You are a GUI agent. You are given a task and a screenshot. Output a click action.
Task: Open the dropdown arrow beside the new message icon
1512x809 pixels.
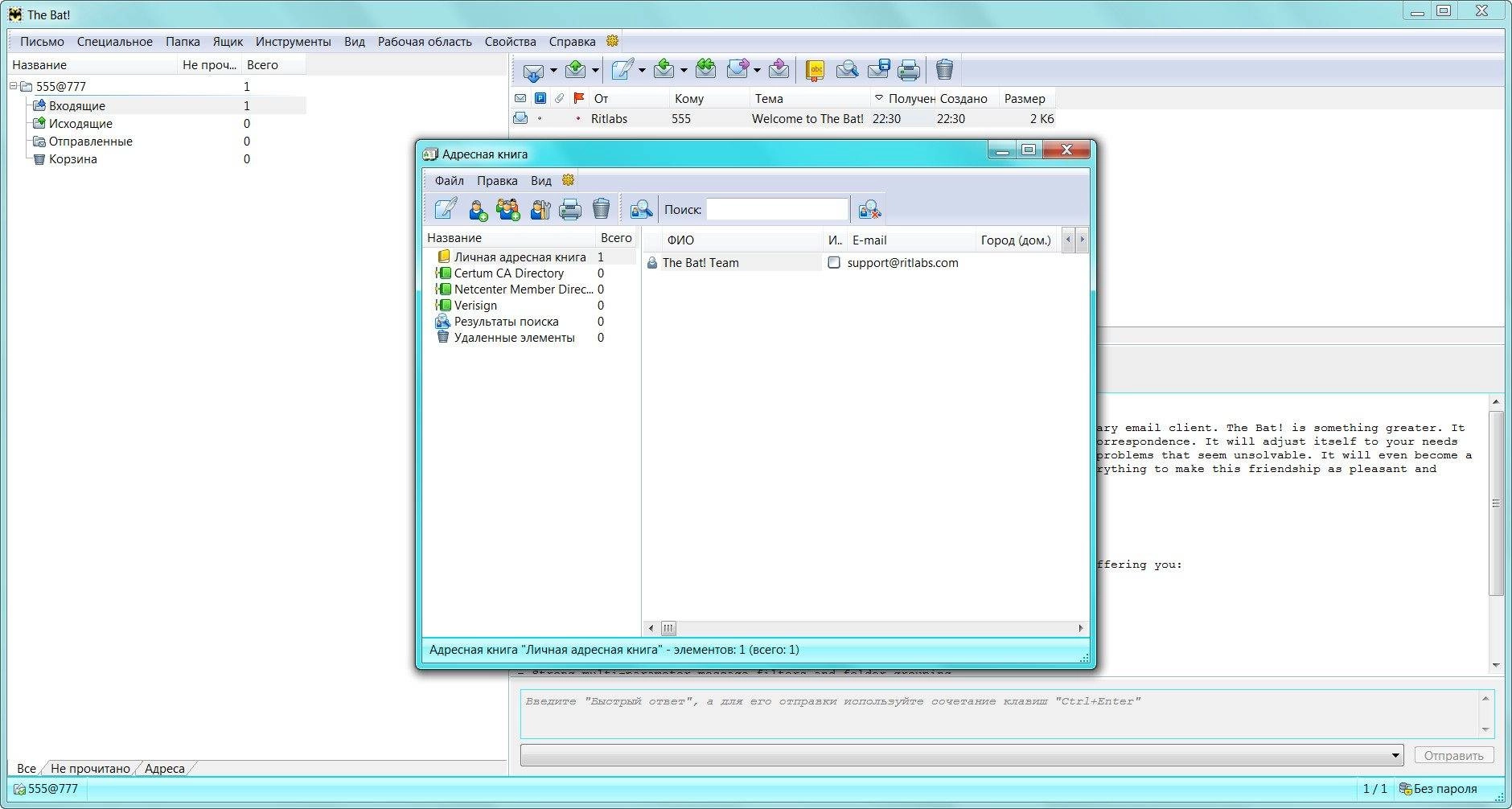642,71
